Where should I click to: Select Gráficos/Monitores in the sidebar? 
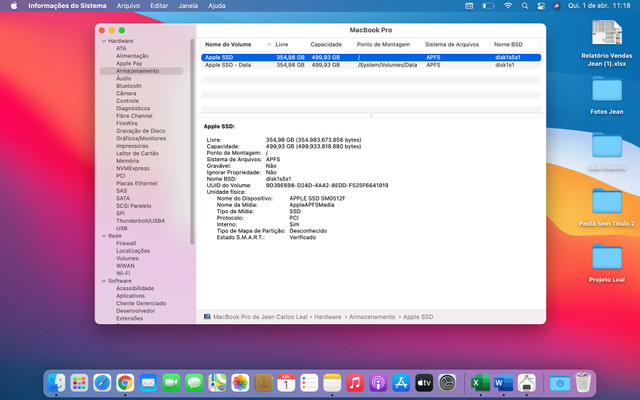coord(141,138)
